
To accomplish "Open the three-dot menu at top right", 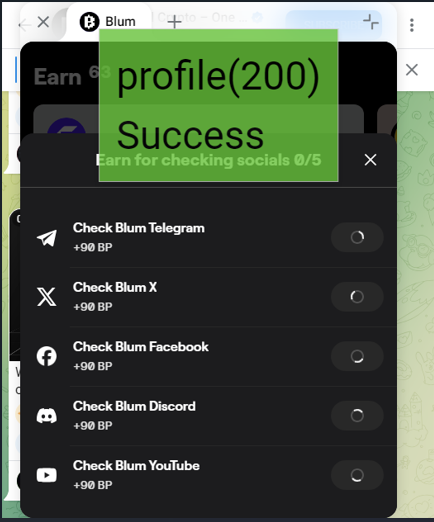I will 412,25.
